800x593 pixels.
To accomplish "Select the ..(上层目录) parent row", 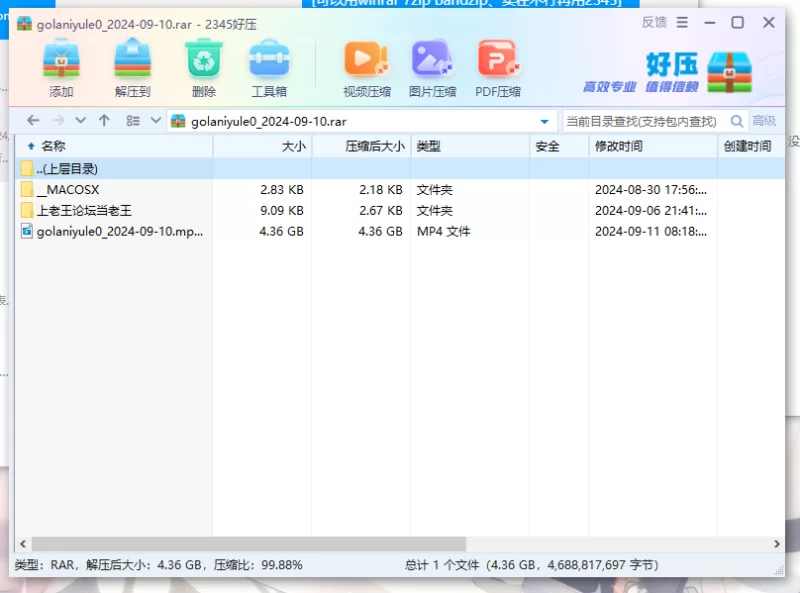I will [400, 168].
